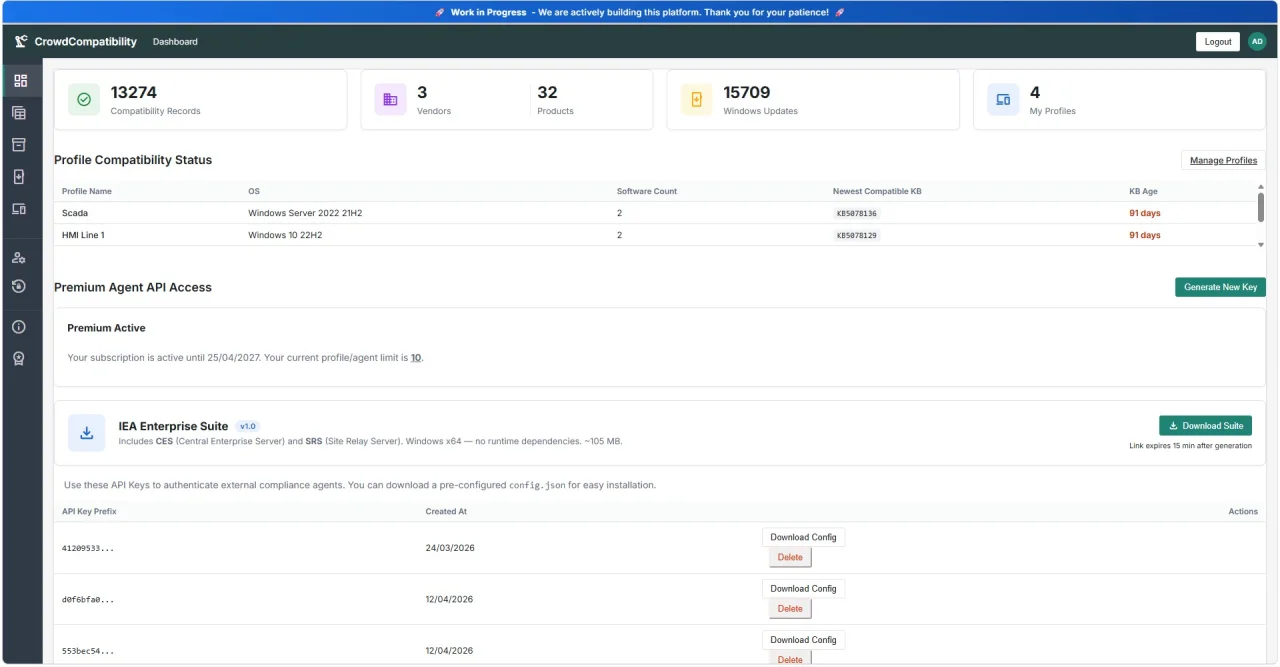Click the 'My Profiles' card label
Image resolution: width=1280 pixels, height=667 pixels.
pyautogui.click(x=1053, y=111)
